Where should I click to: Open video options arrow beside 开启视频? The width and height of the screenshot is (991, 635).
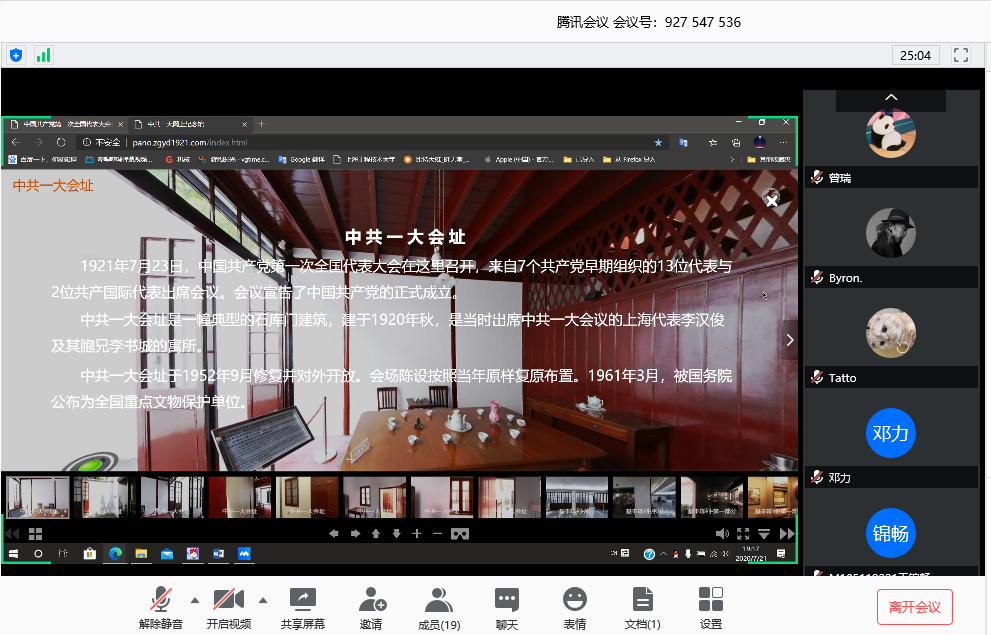263,600
